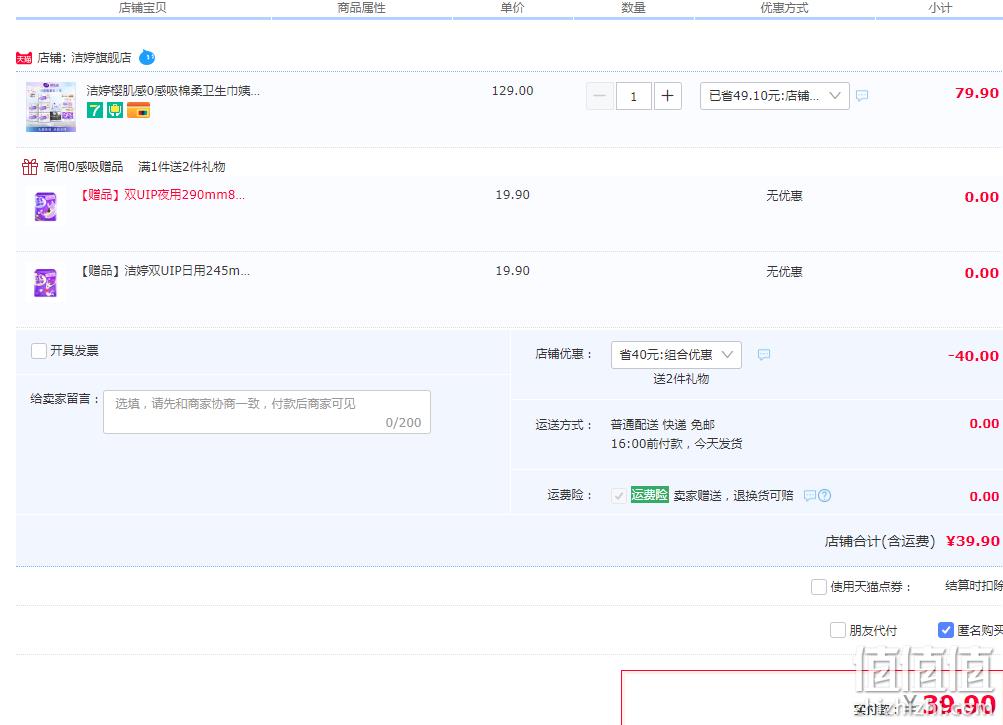
Task: Click the green 7-day return badge
Action: coord(95,110)
